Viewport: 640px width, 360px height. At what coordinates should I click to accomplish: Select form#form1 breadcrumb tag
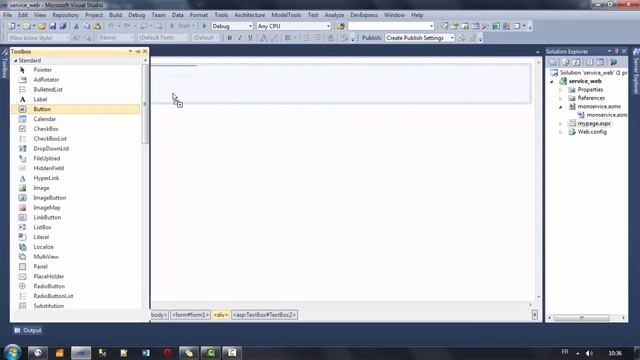click(x=190, y=315)
